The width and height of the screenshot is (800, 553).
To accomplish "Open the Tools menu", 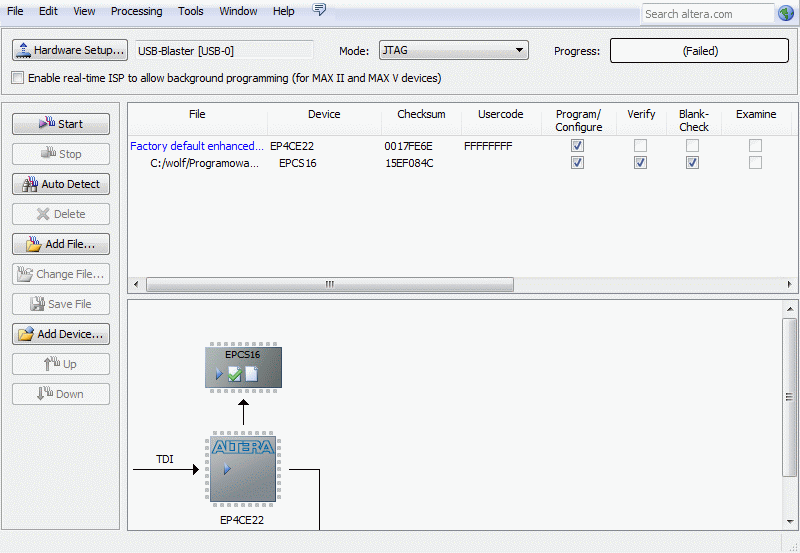I will [190, 11].
